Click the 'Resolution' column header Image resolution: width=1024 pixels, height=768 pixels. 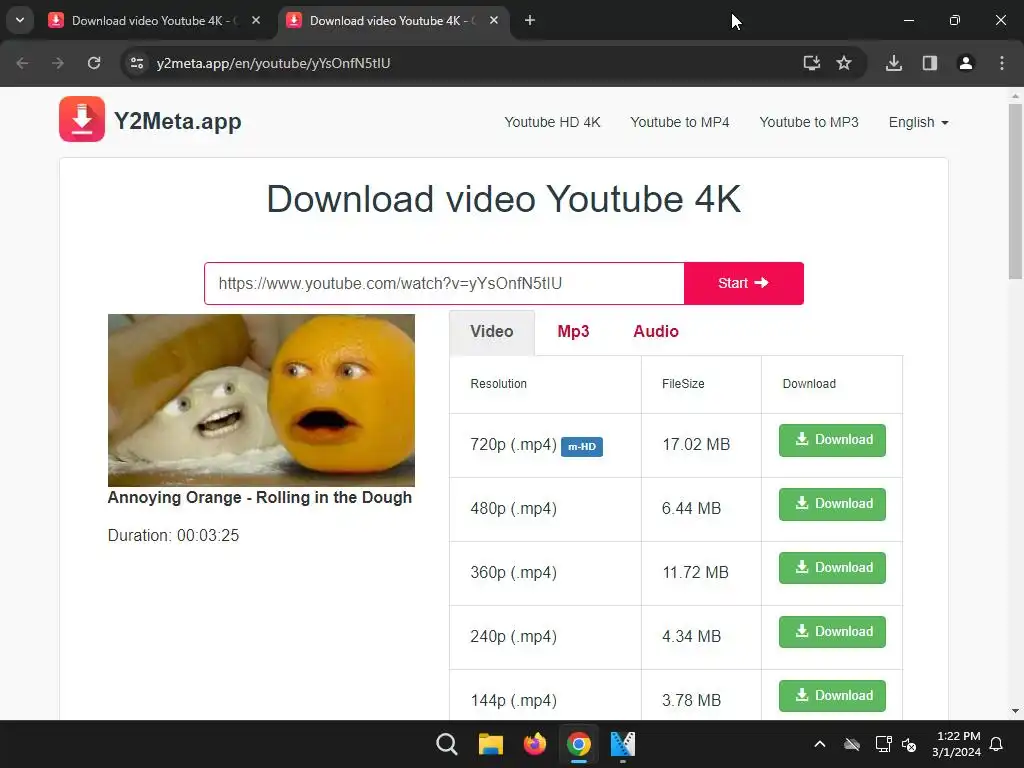click(498, 384)
